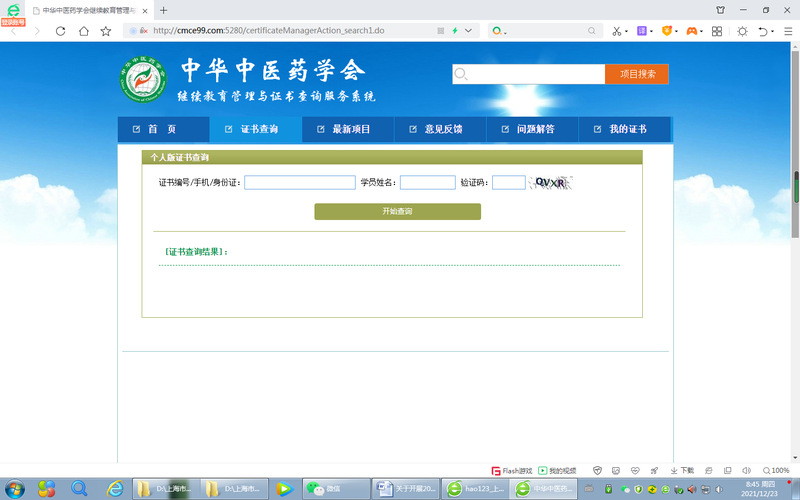800x500 pixels.
Task: Click the QR code icon in address bar
Action: pyautogui.click(x=440, y=31)
